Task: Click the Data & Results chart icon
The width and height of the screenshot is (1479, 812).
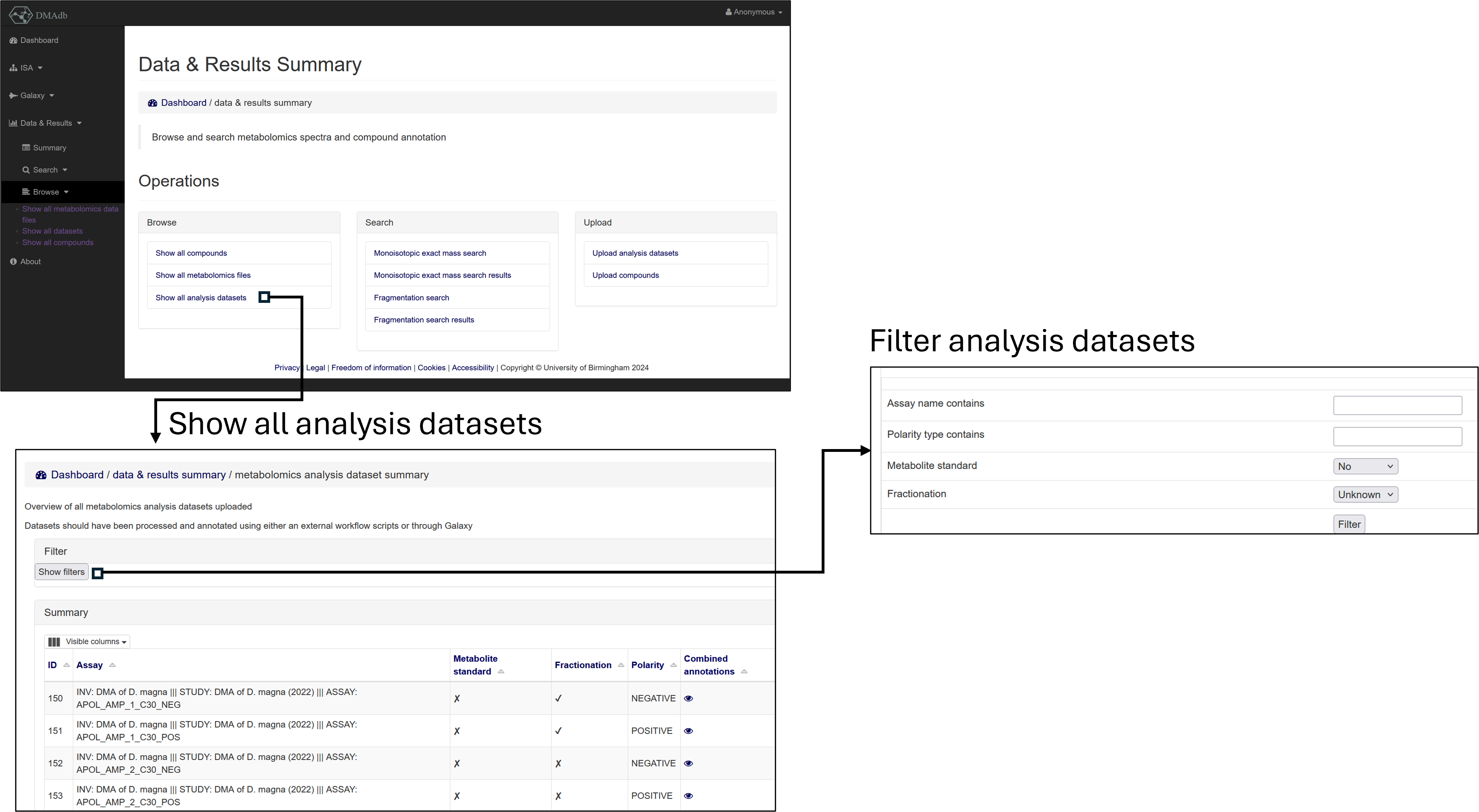Action: (x=13, y=123)
